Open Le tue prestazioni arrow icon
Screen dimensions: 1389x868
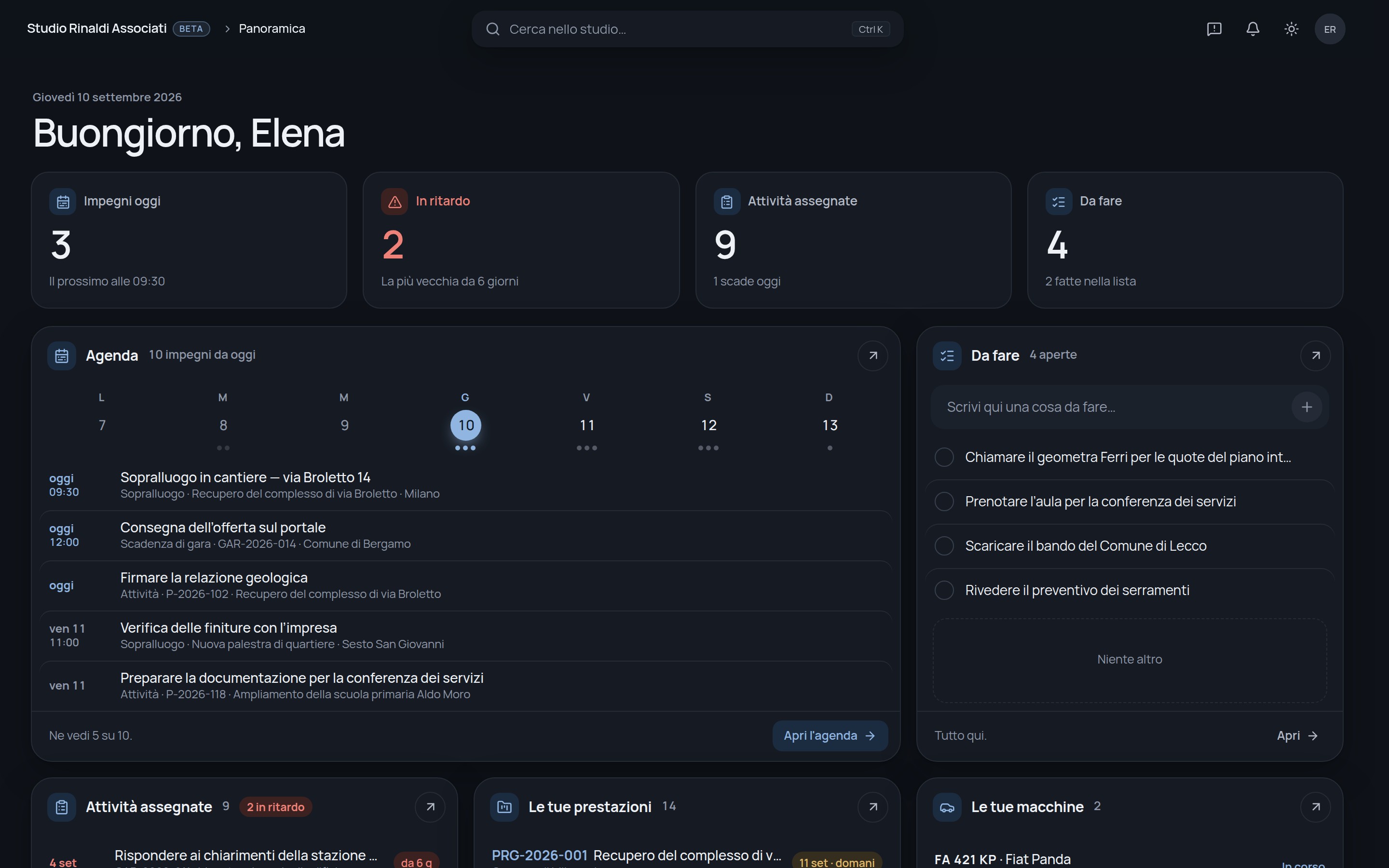pyautogui.click(x=872, y=807)
